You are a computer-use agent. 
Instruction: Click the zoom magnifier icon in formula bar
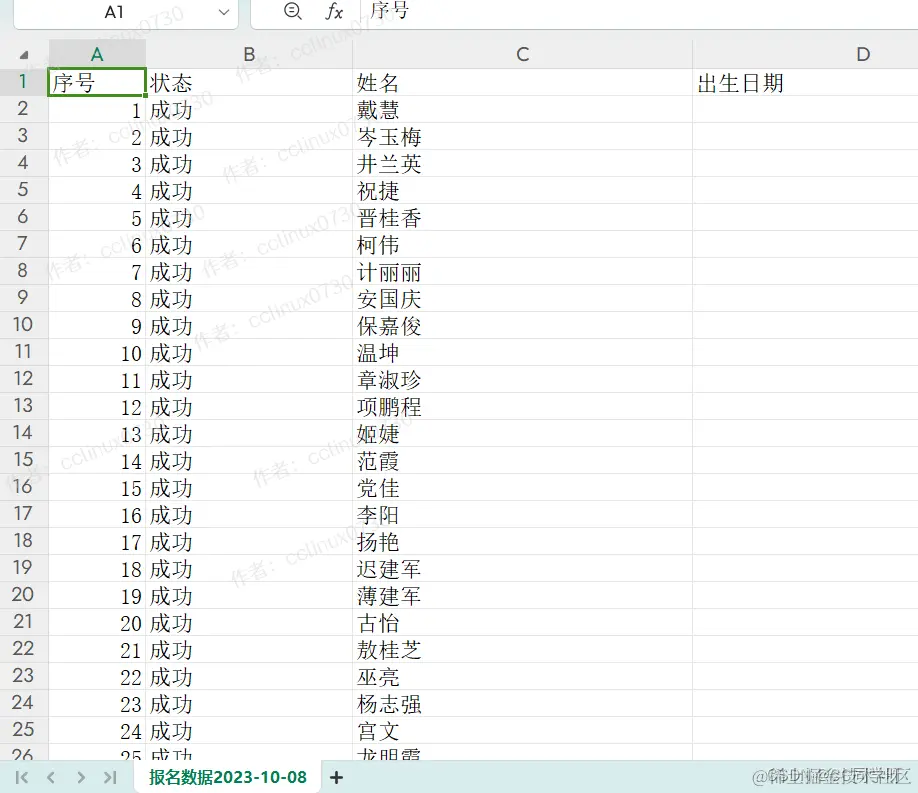[292, 11]
